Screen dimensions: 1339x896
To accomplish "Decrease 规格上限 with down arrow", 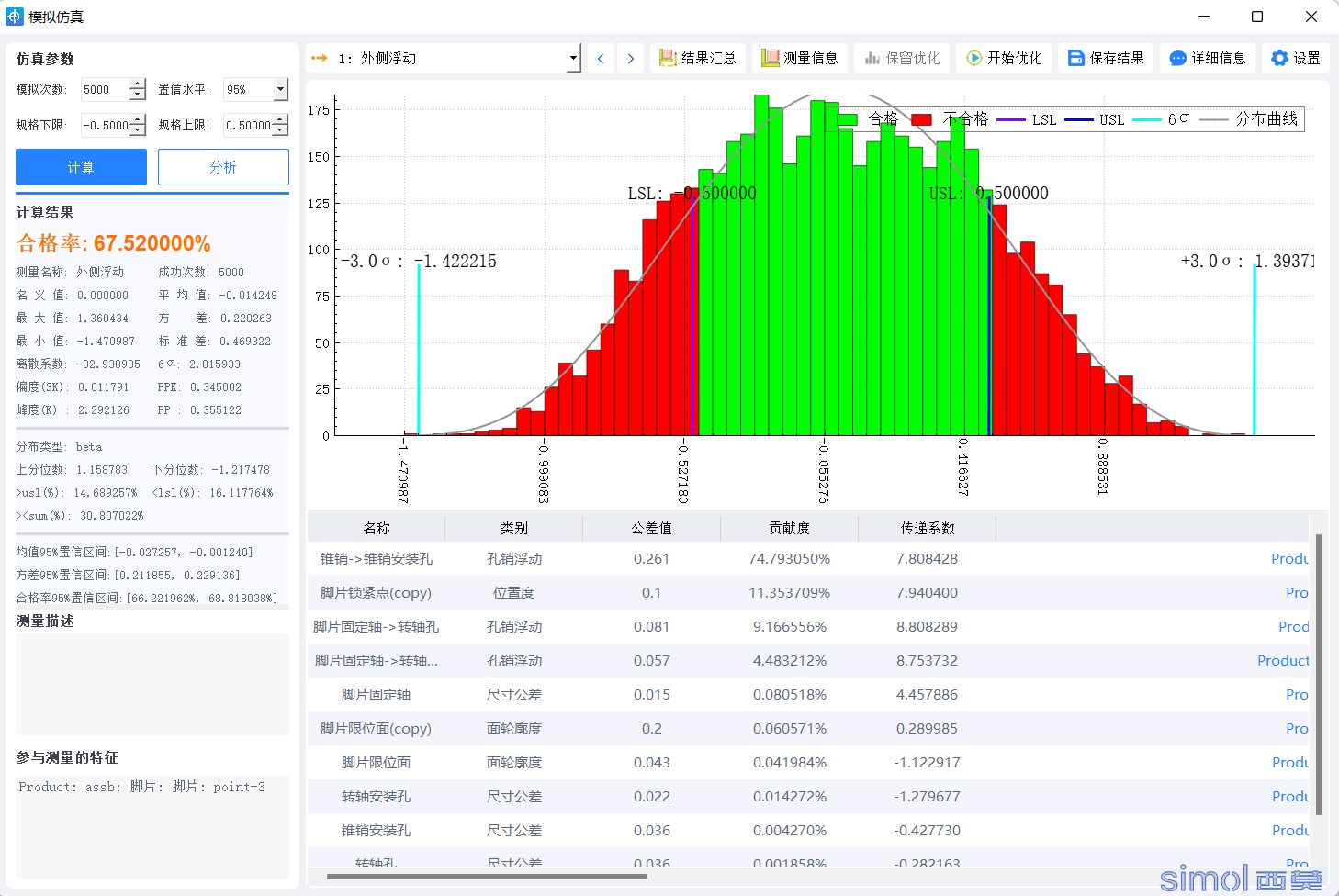I will point(280,130).
